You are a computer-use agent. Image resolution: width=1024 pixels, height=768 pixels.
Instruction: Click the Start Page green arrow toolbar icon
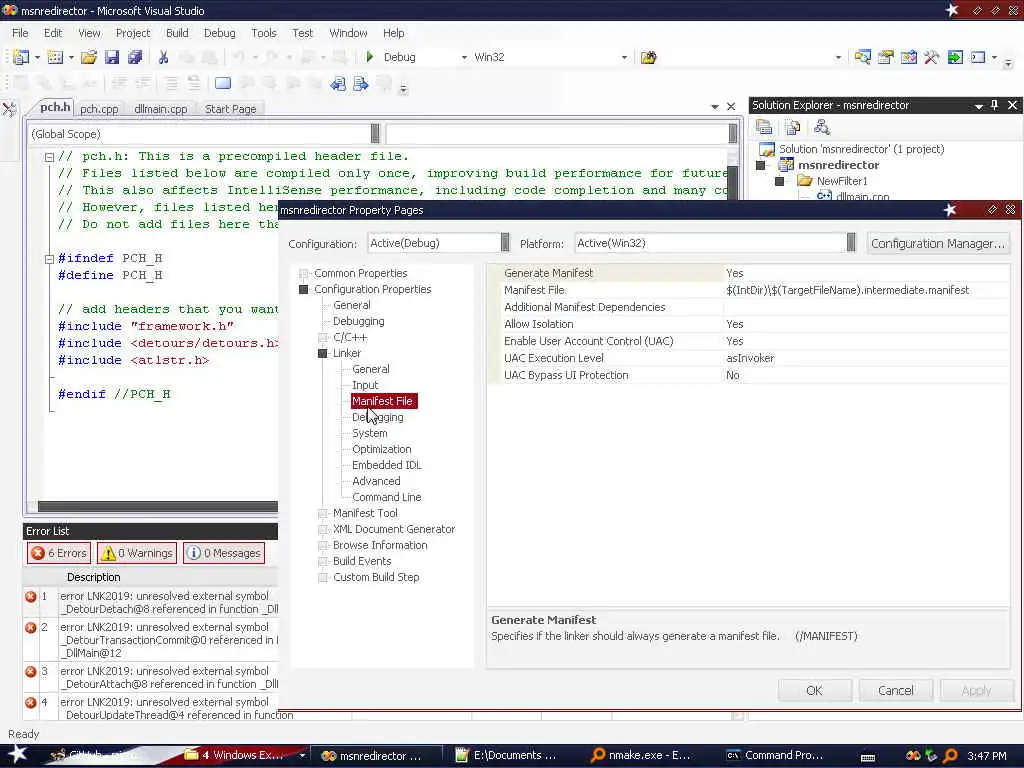pyautogui.click(x=955, y=57)
